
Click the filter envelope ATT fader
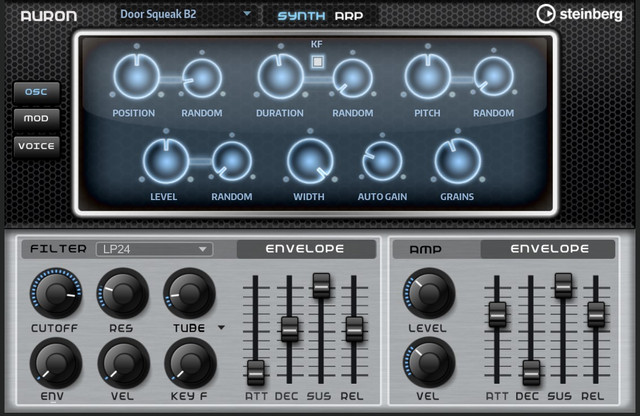click(x=256, y=373)
